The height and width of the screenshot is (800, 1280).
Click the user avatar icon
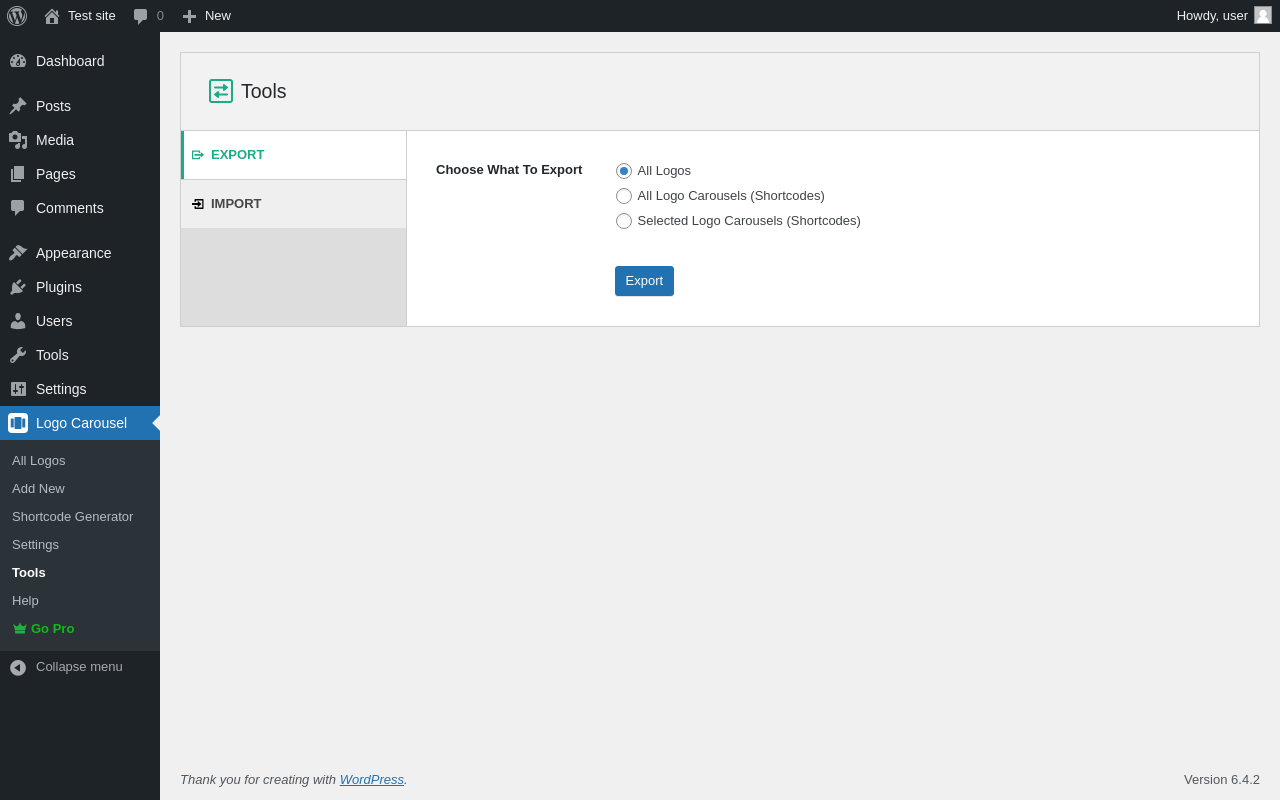coord(1263,15)
